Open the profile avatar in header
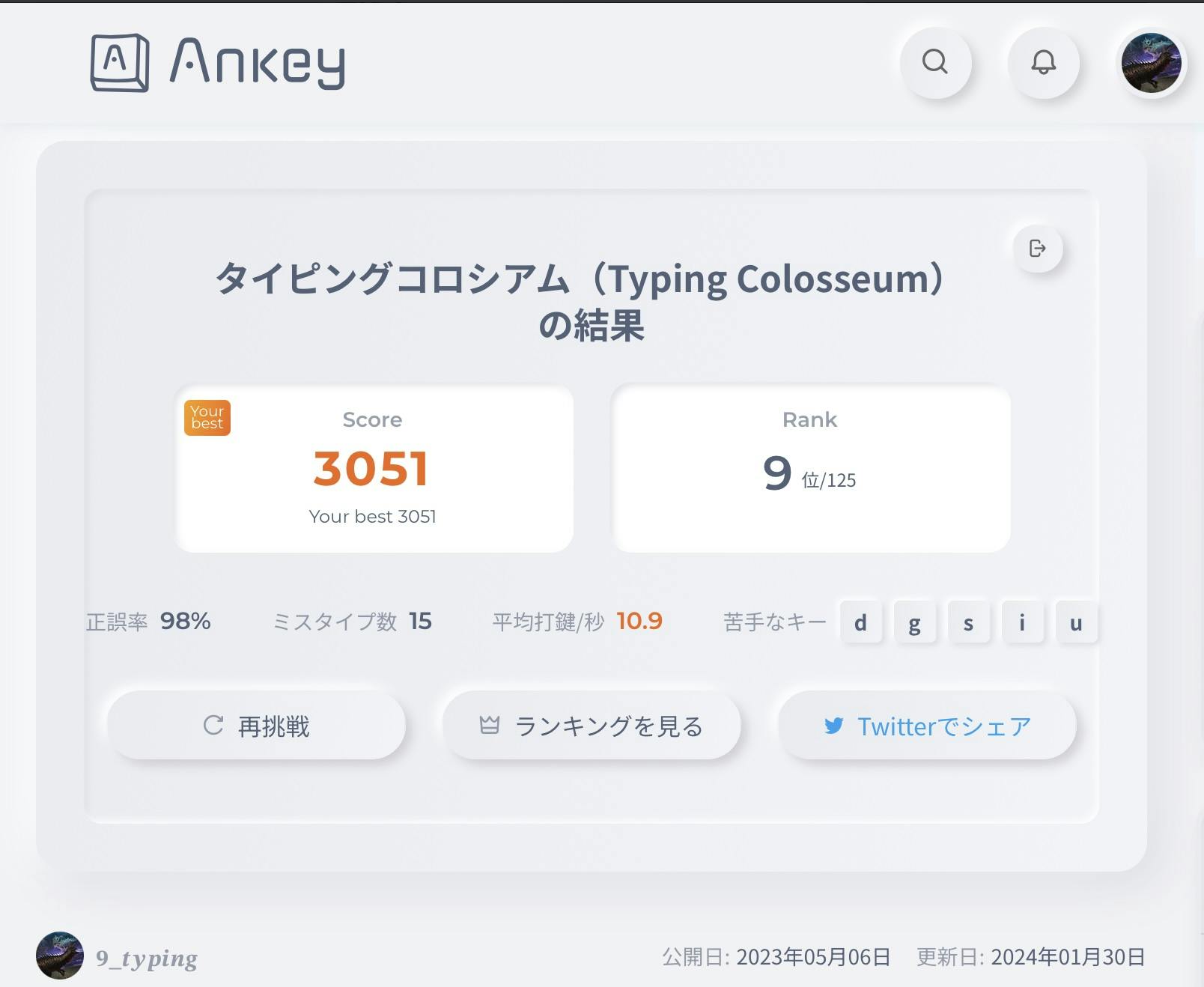The width and height of the screenshot is (1204, 987). point(1151,63)
